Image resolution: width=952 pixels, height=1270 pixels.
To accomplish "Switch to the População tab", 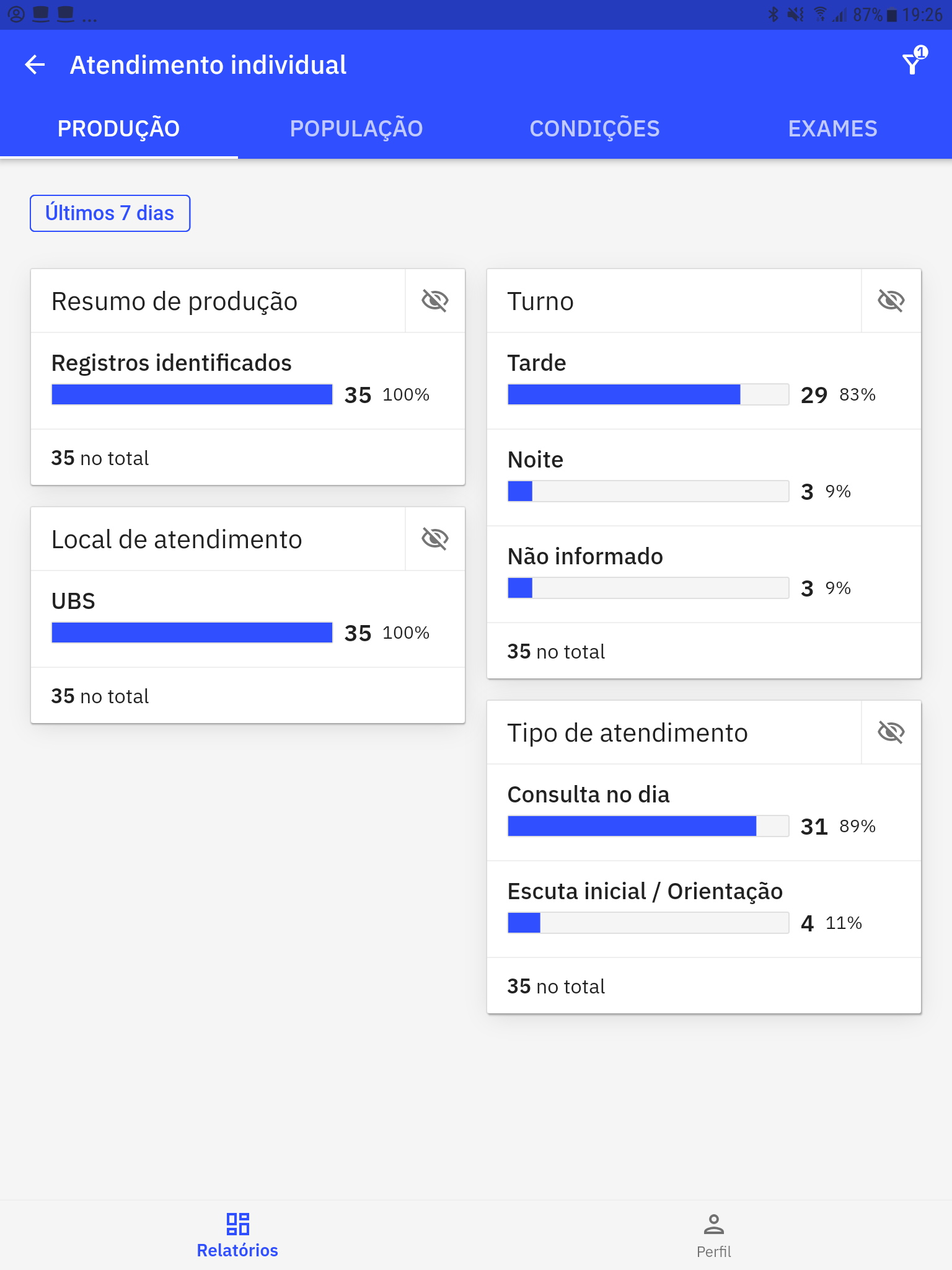I will tap(356, 128).
